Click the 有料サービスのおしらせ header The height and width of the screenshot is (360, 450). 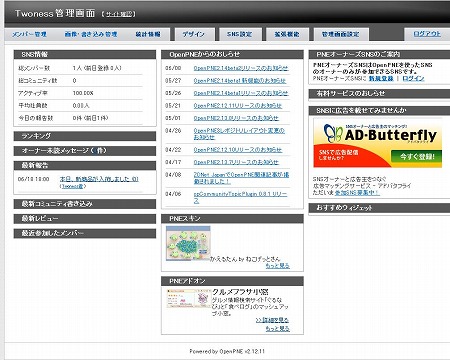click(379, 93)
